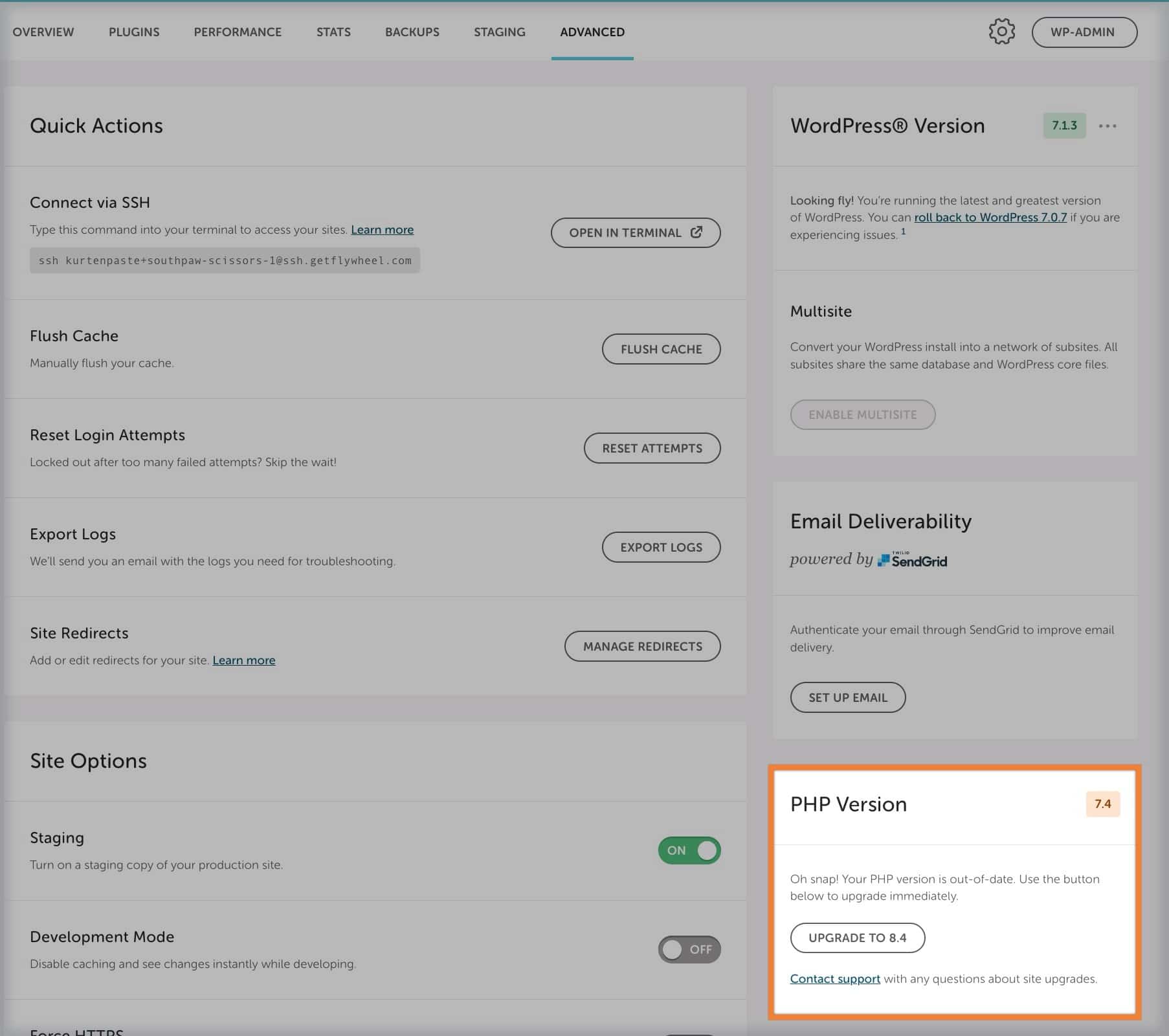Click 'Manually flush your cache.' text

coord(102,363)
